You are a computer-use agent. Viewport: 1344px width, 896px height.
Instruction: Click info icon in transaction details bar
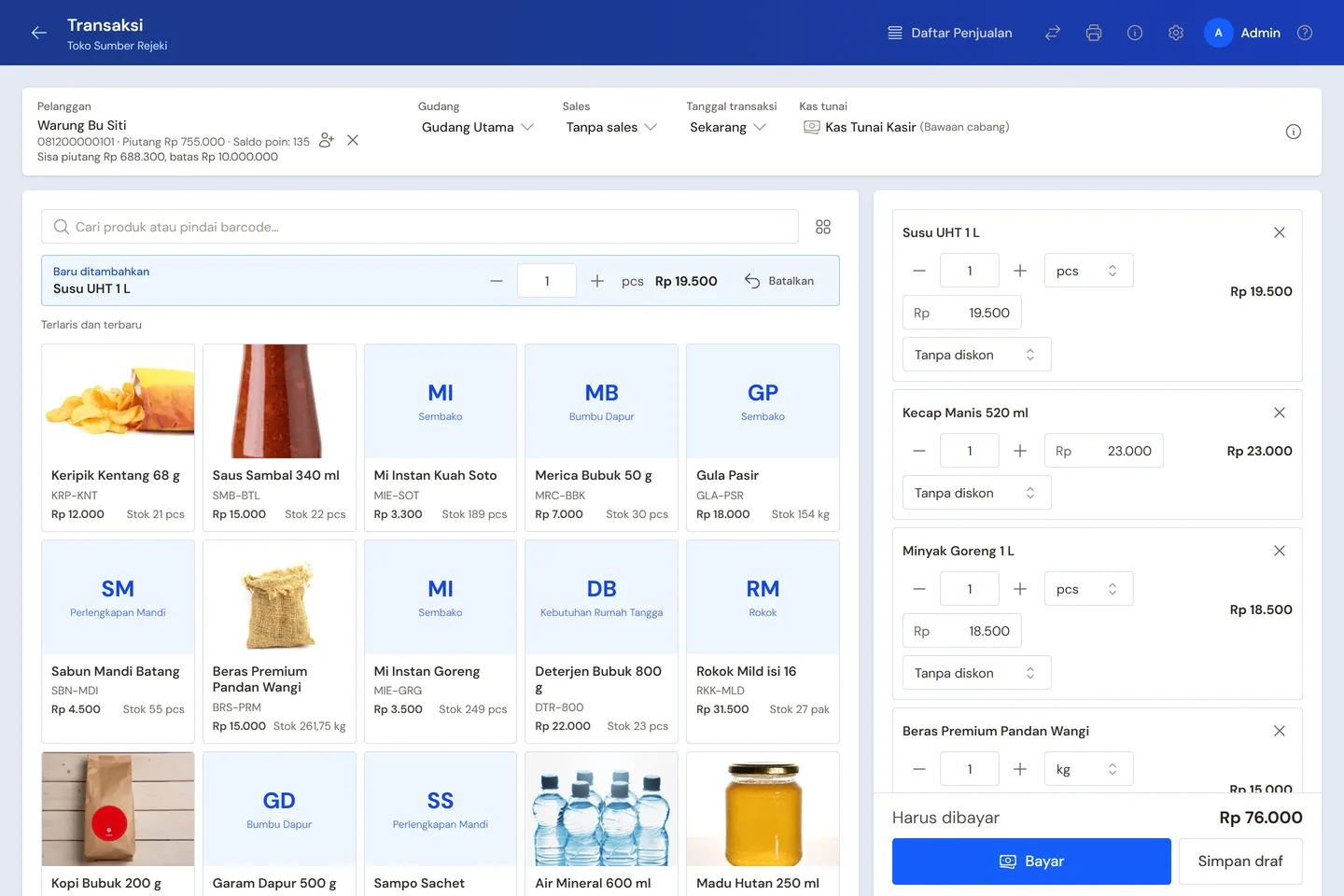pyautogui.click(x=1294, y=132)
